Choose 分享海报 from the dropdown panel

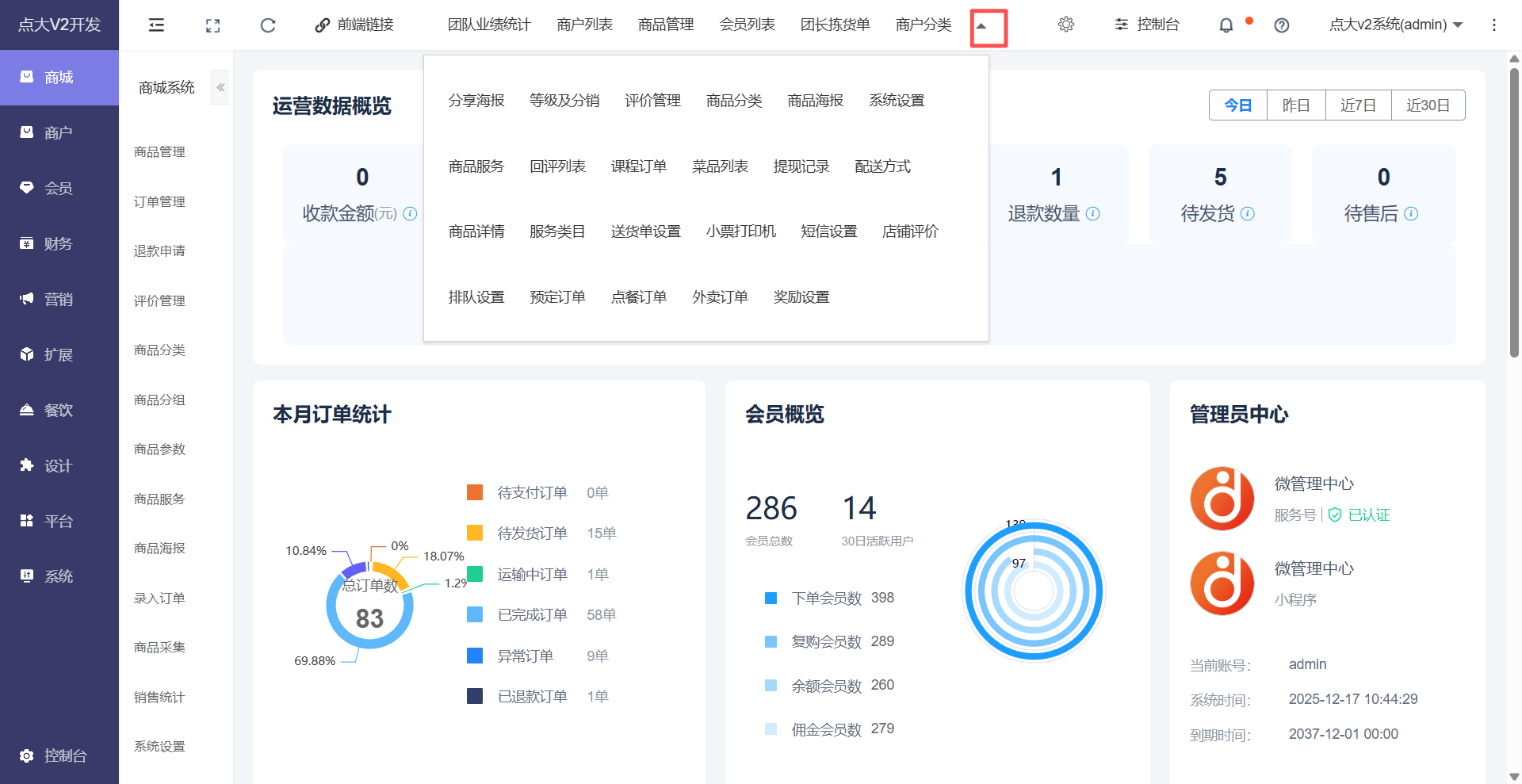click(x=476, y=101)
